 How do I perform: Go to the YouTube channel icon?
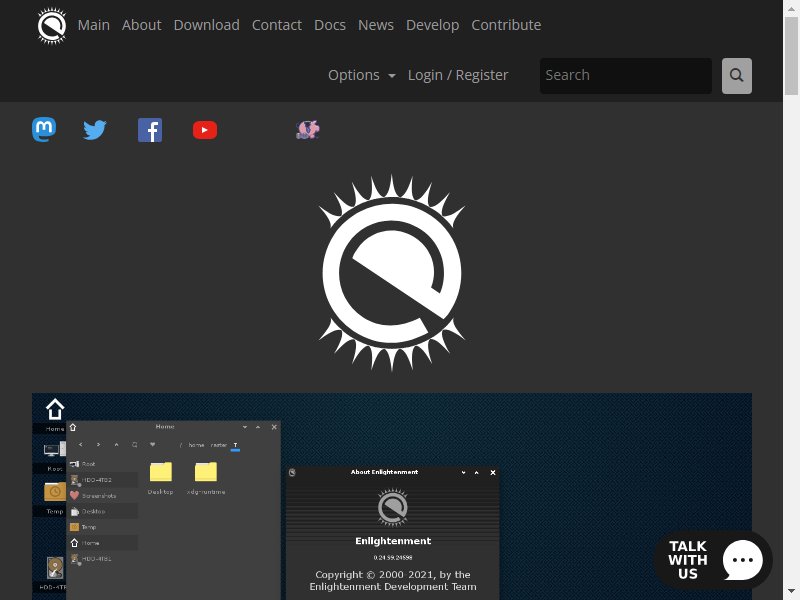tap(205, 130)
